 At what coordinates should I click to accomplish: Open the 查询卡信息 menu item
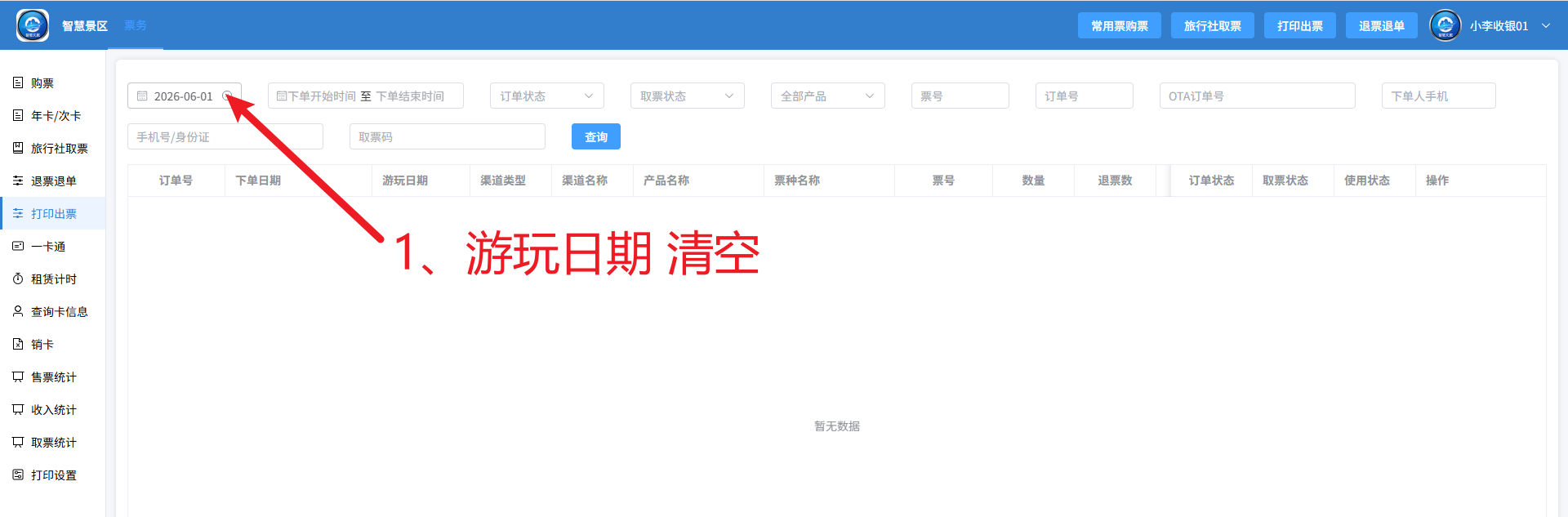tap(53, 311)
